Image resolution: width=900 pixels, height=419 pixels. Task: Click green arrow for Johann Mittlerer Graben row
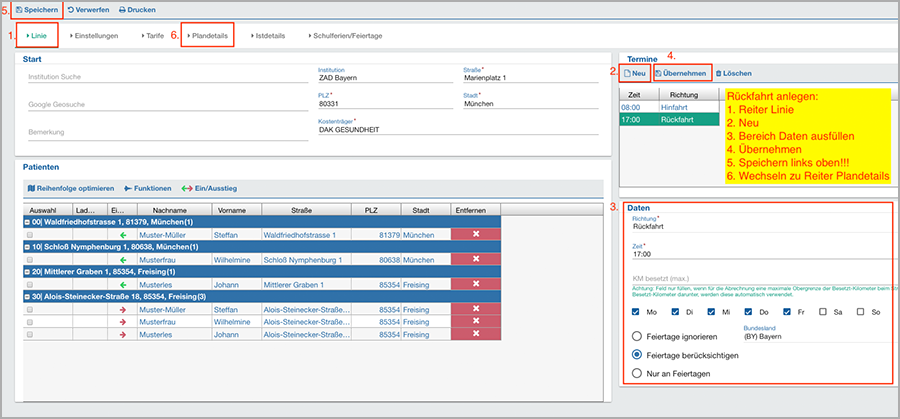pyautogui.click(x=122, y=285)
